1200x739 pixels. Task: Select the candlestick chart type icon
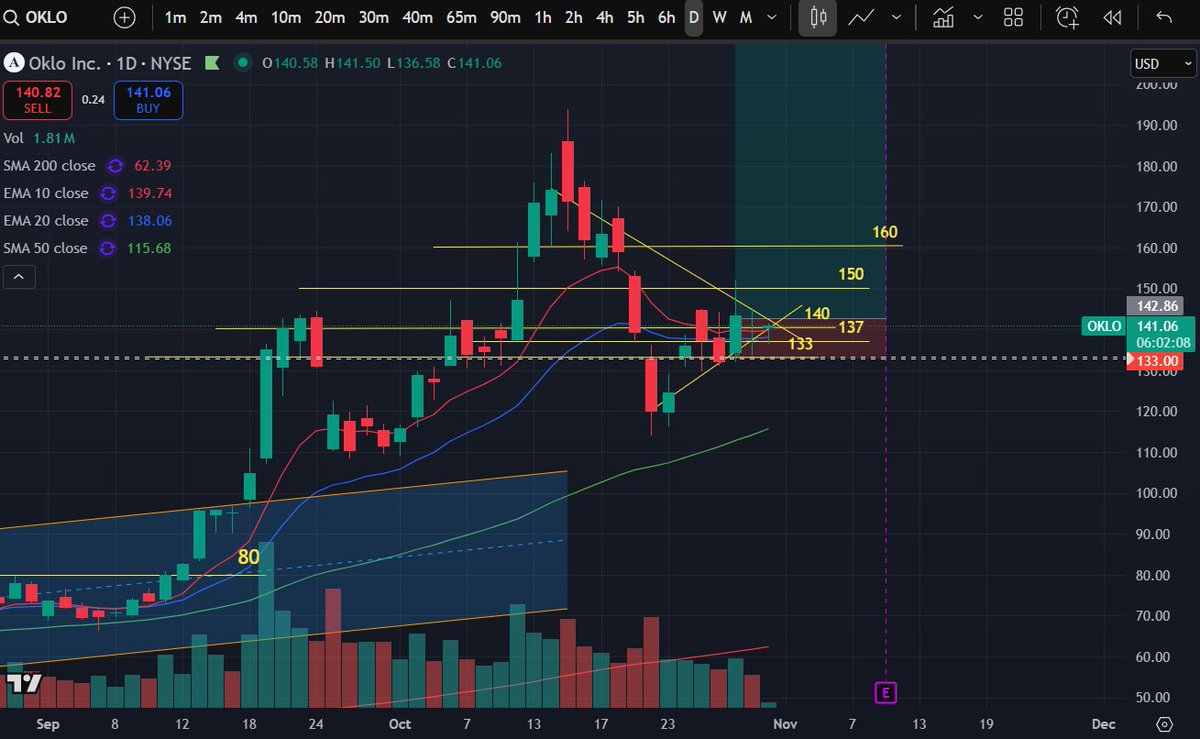[816, 17]
